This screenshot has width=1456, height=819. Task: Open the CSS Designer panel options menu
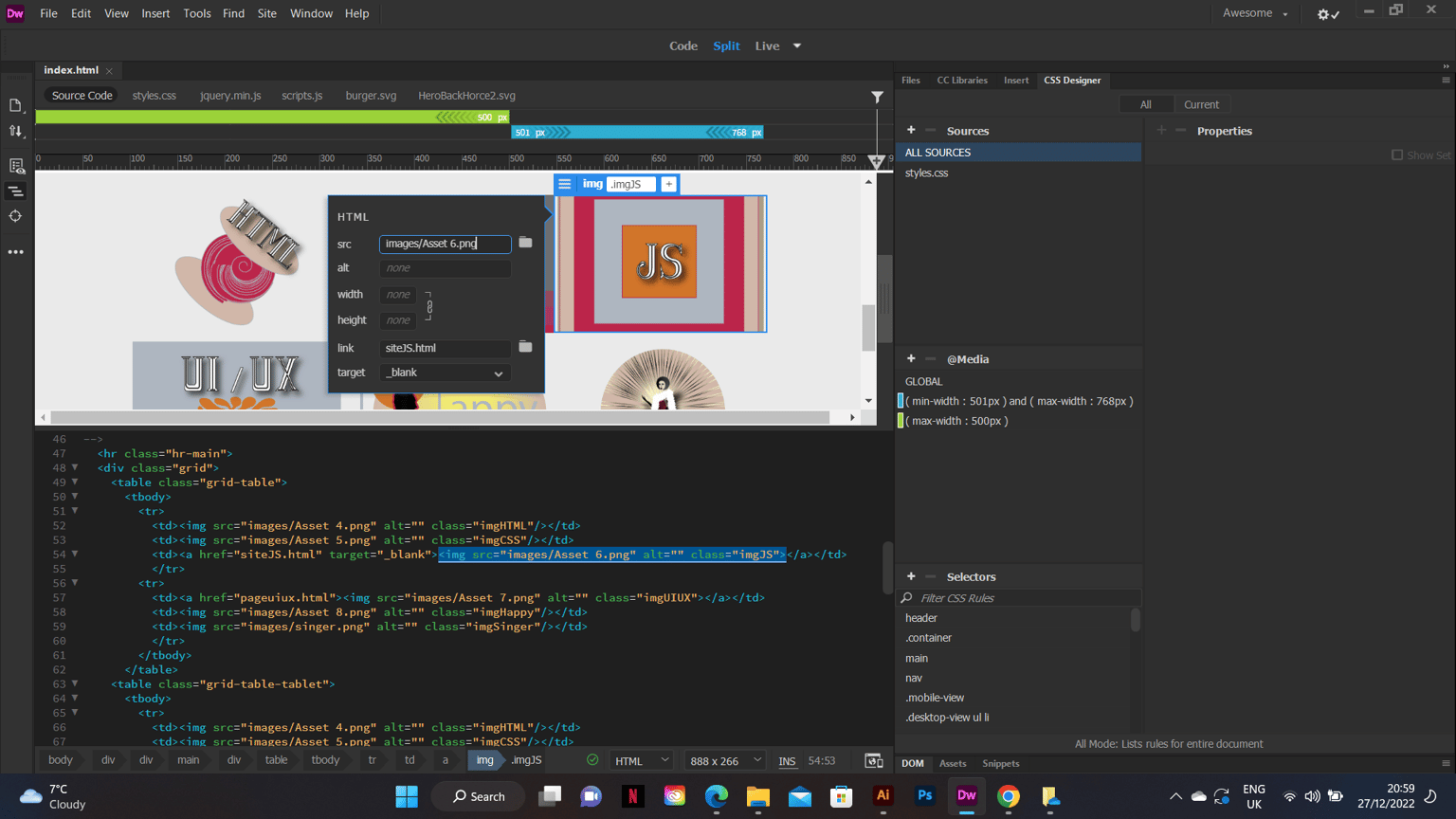click(1446, 81)
